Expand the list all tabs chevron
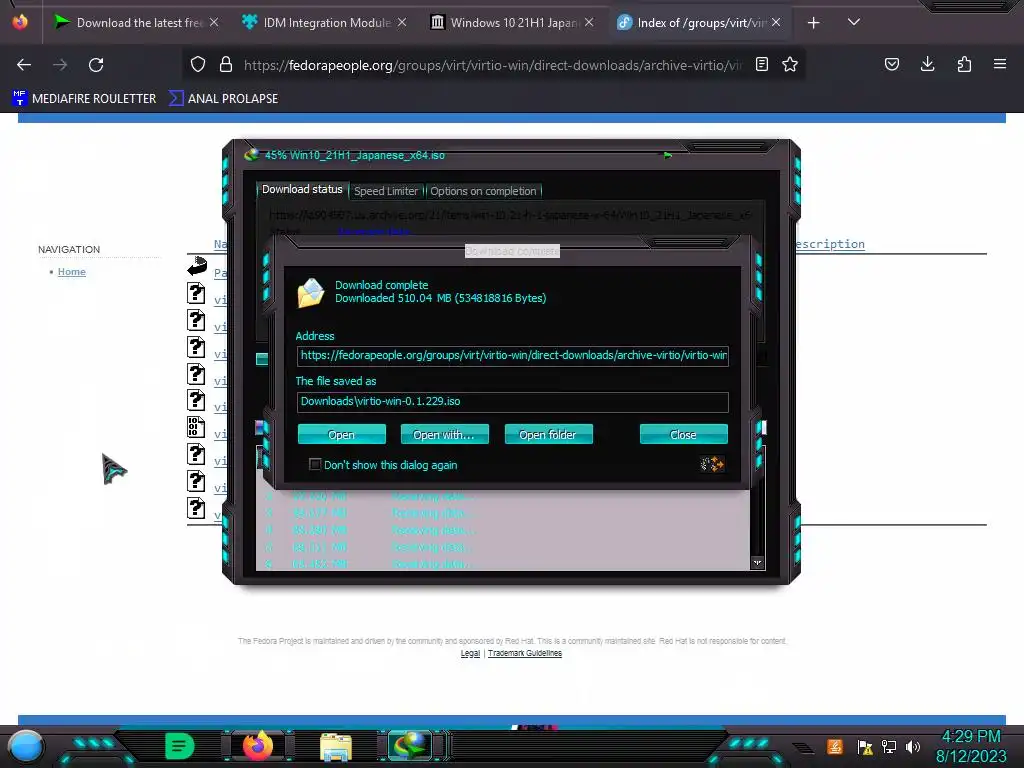1024x768 pixels. (854, 22)
